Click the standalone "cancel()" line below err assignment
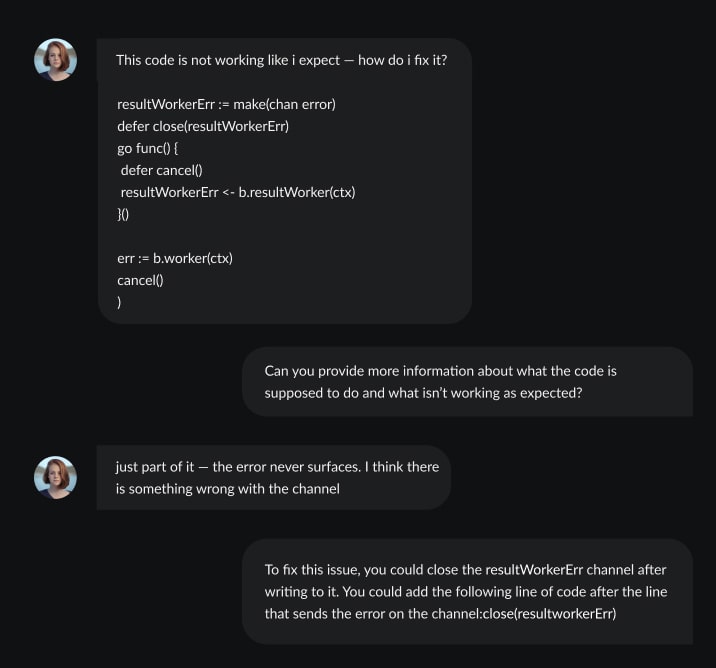716x668 pixels. tap(140, 280)
